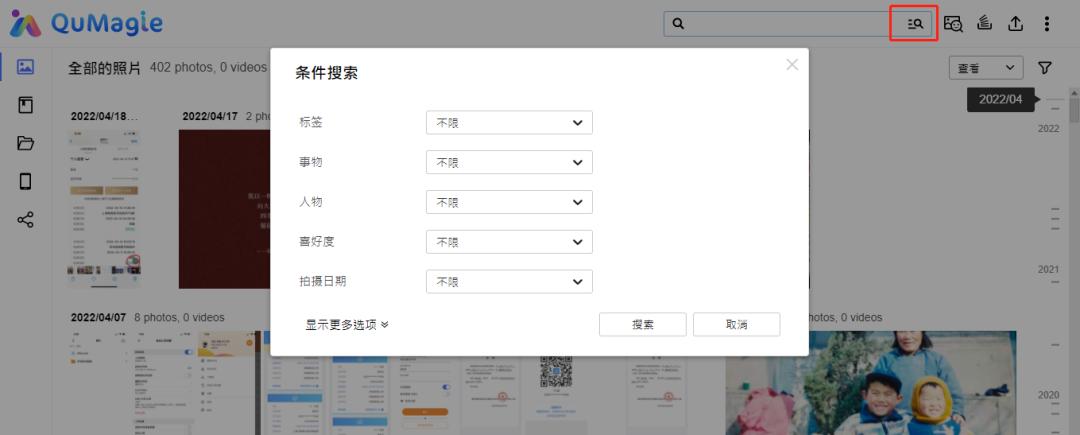The width and height of the screenshot is (1080, 435).
Task: Click the upload icon in the header
Action: [x=1015, y=24]
